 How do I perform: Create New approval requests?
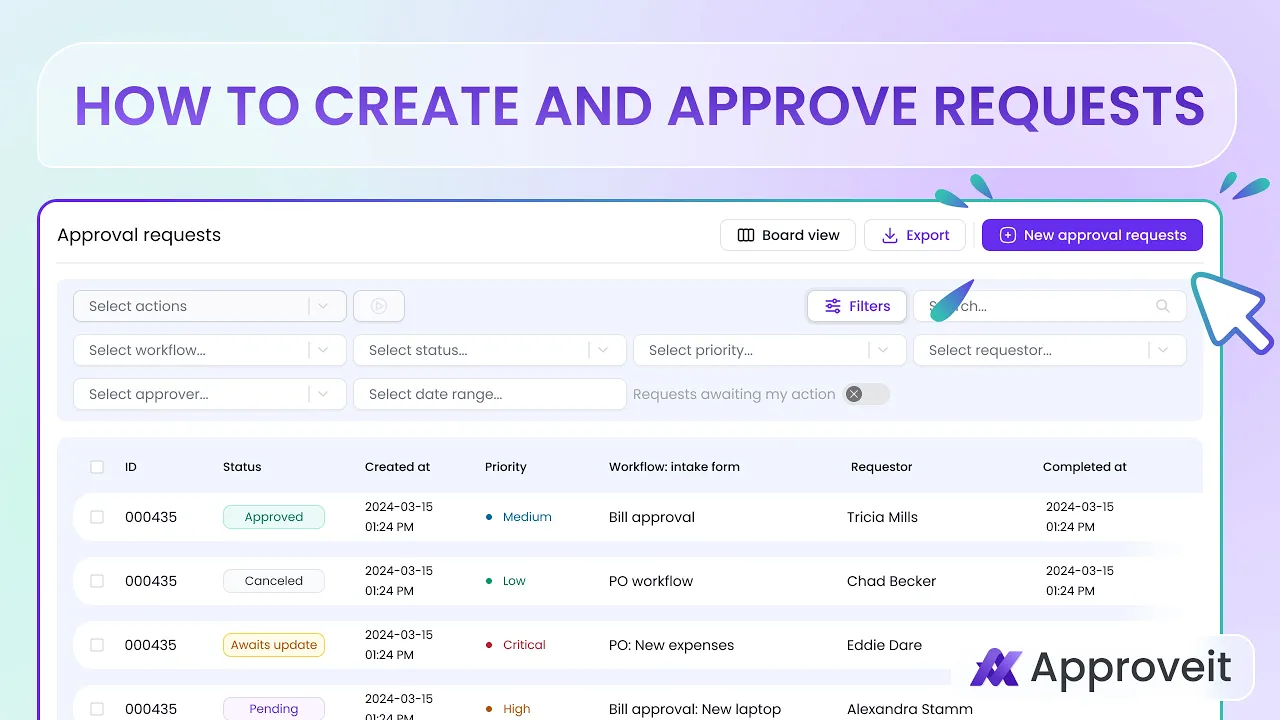coord(1092,235)
